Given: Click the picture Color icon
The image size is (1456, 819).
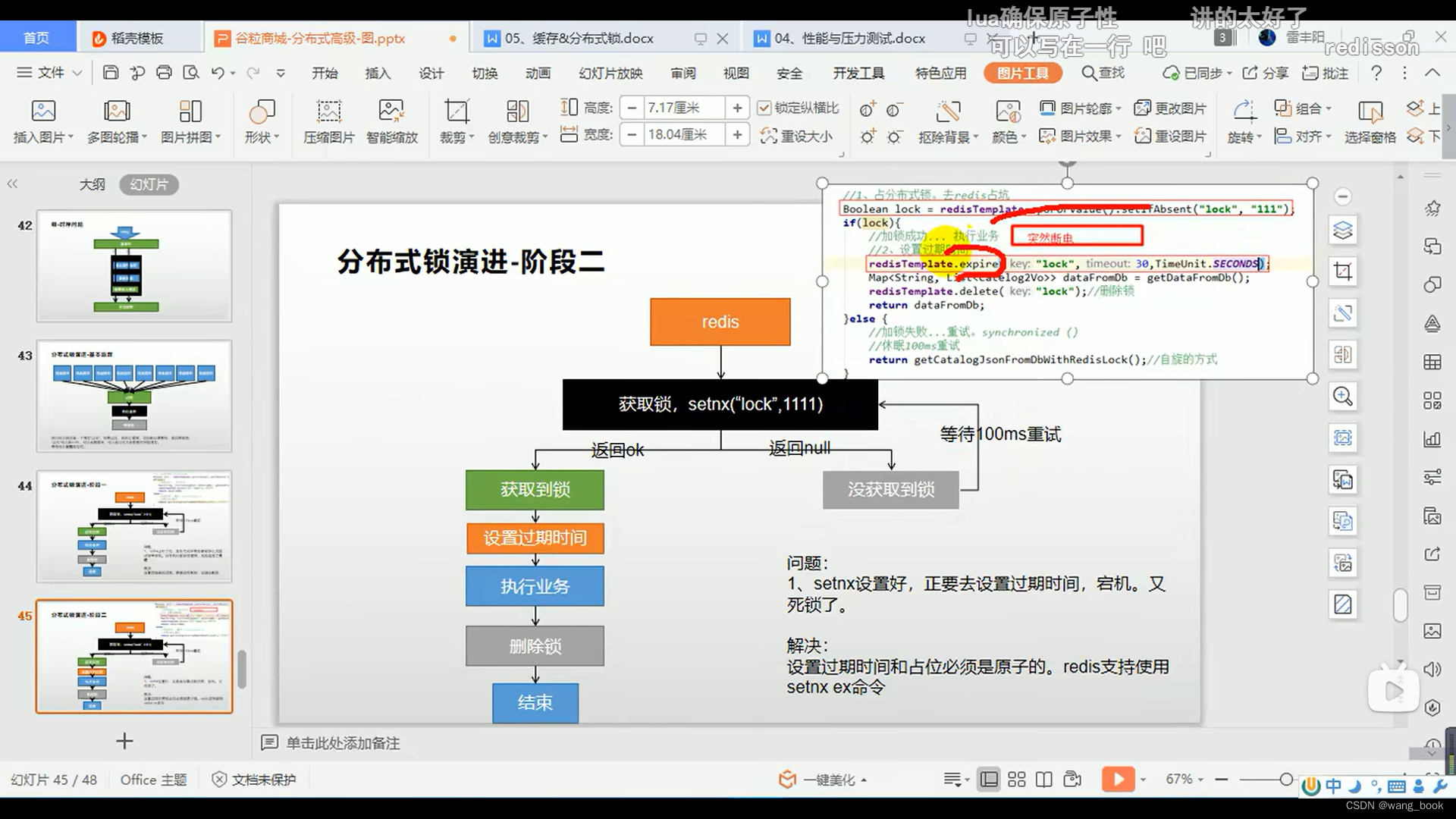Looking at the screenshot, I should (1008, 111).
